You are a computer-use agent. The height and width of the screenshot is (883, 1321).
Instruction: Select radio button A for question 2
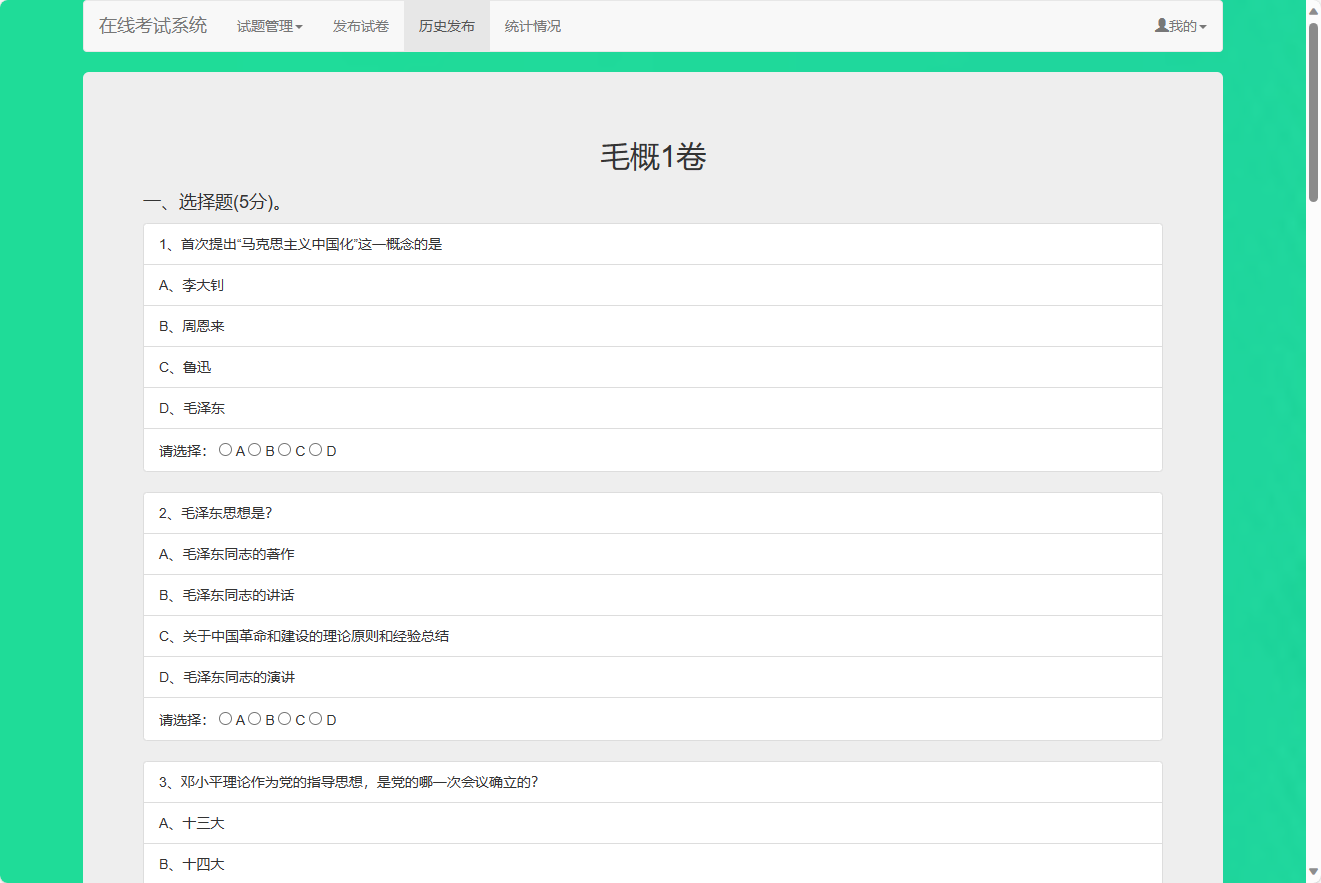click(225, 718)
